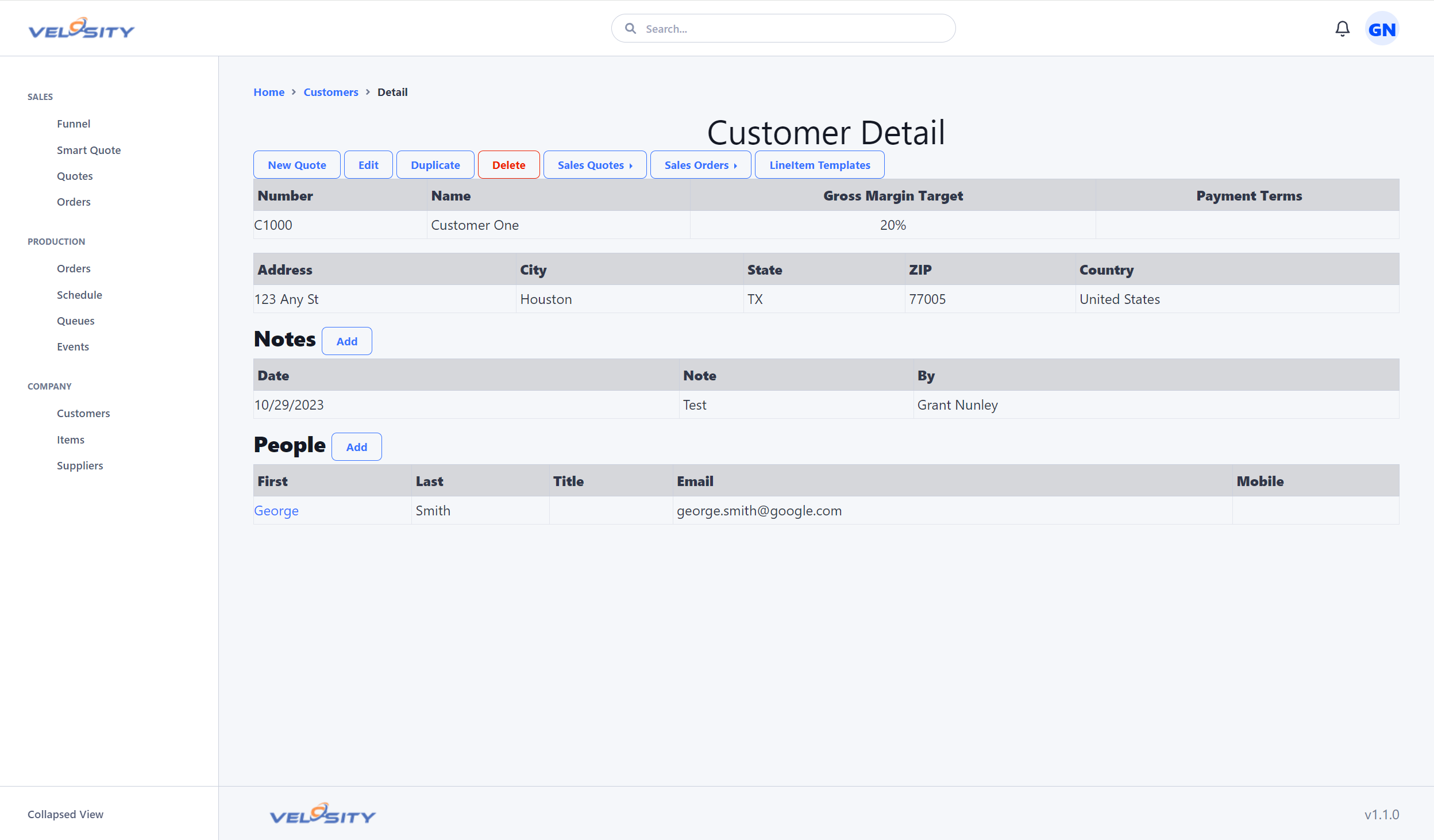This screenshot has width=1434, height=840.
Task: Click the note text Test
Action: (695, 405)
